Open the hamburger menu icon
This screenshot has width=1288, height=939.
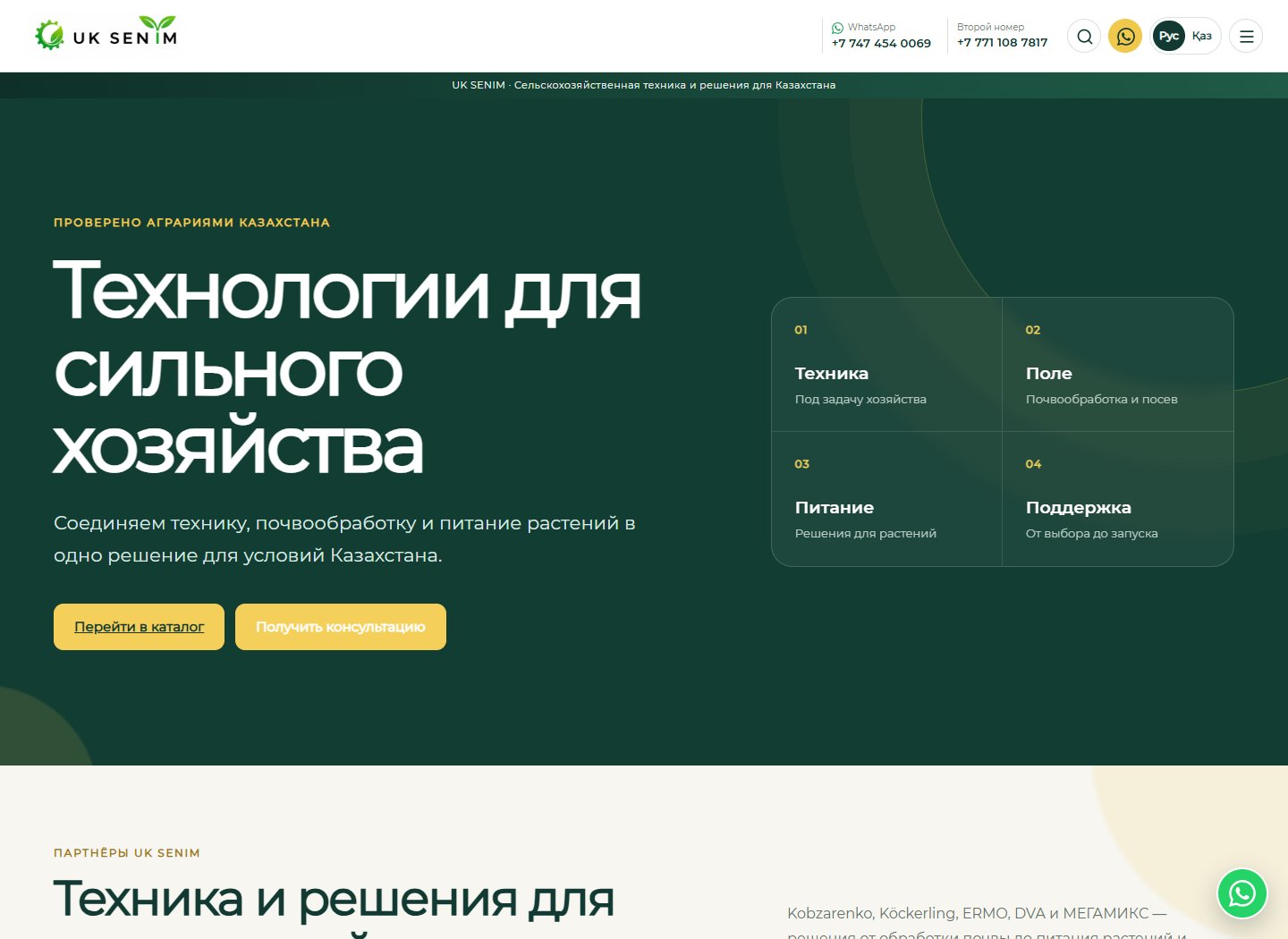[x=1246, y=37]
